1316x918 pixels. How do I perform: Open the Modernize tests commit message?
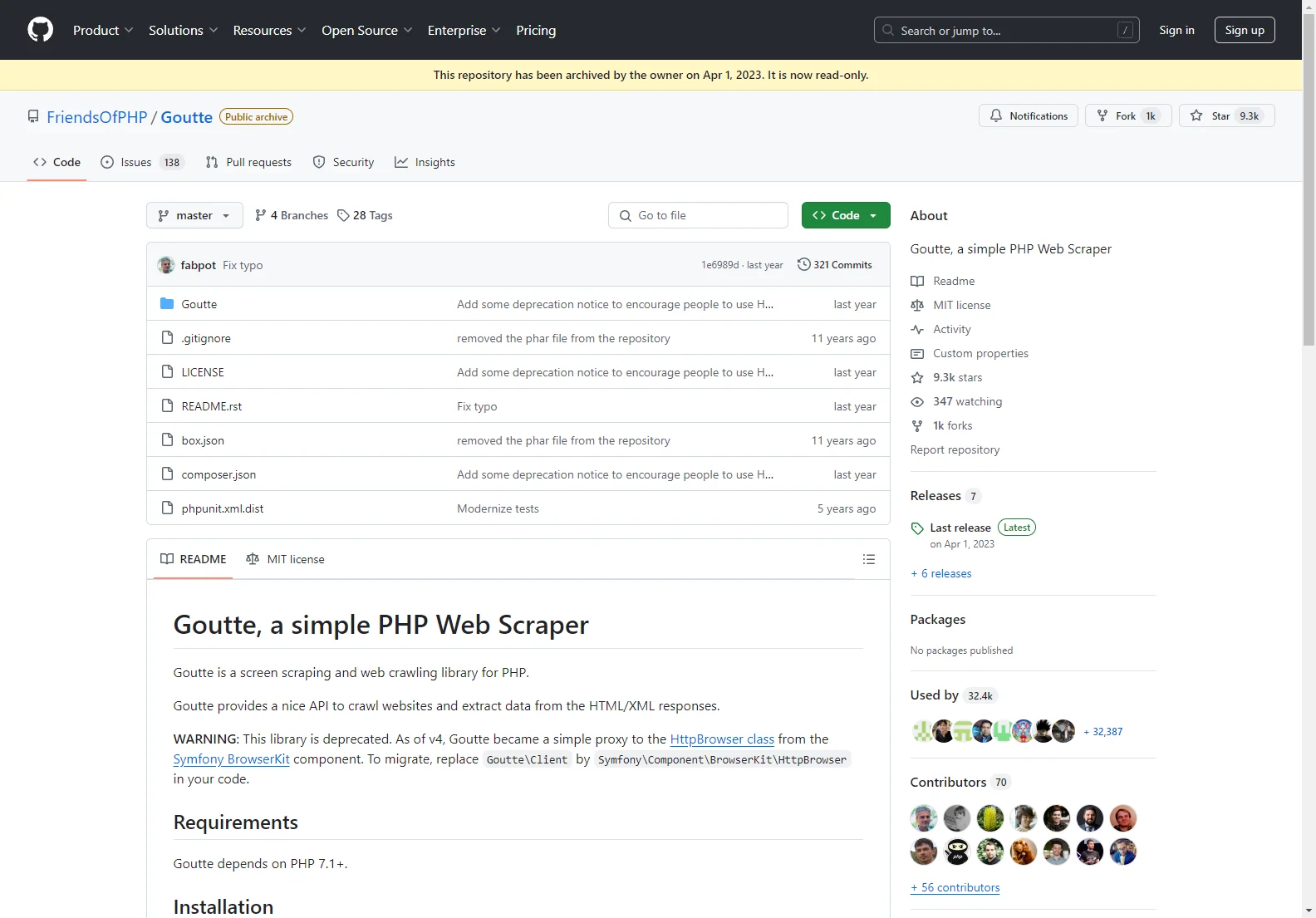coord(498,508)
